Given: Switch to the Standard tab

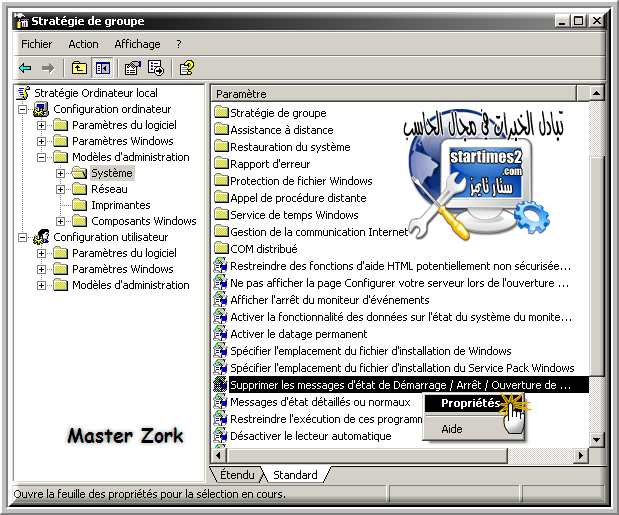Looking at the screenshot, I should [295, 474].
